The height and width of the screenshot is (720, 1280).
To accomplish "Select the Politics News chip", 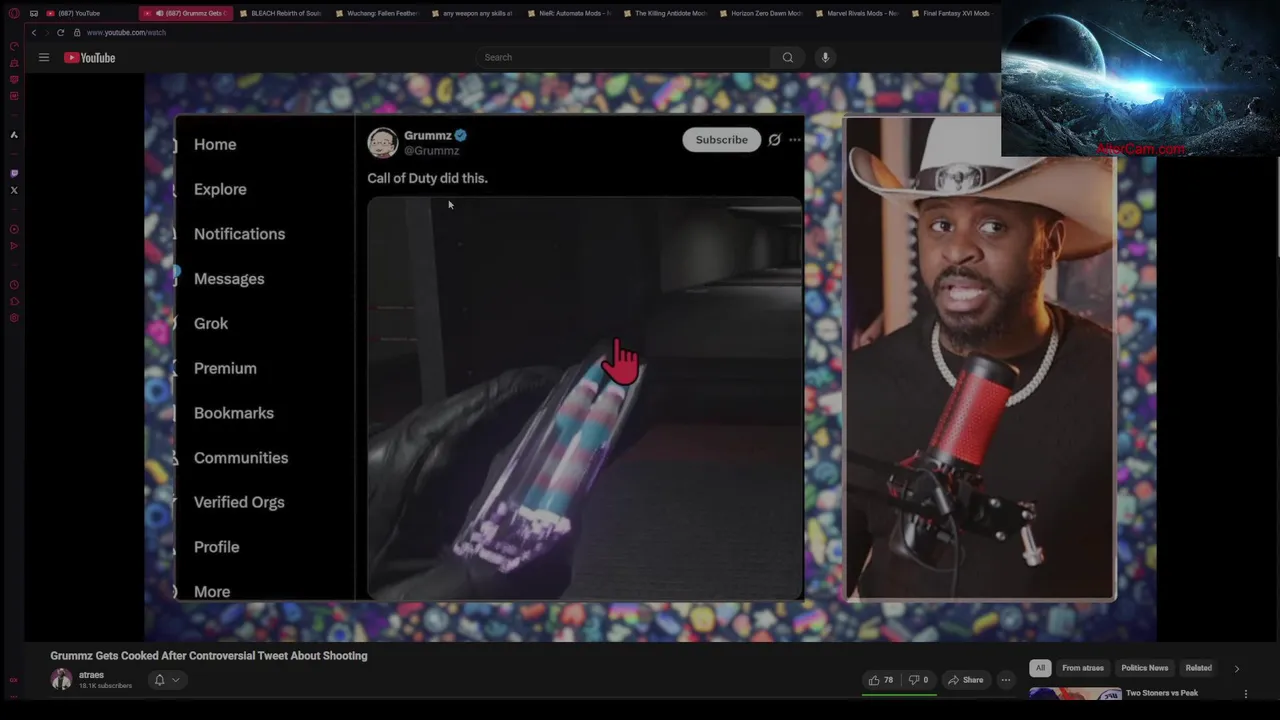I will coord(1144,668).
